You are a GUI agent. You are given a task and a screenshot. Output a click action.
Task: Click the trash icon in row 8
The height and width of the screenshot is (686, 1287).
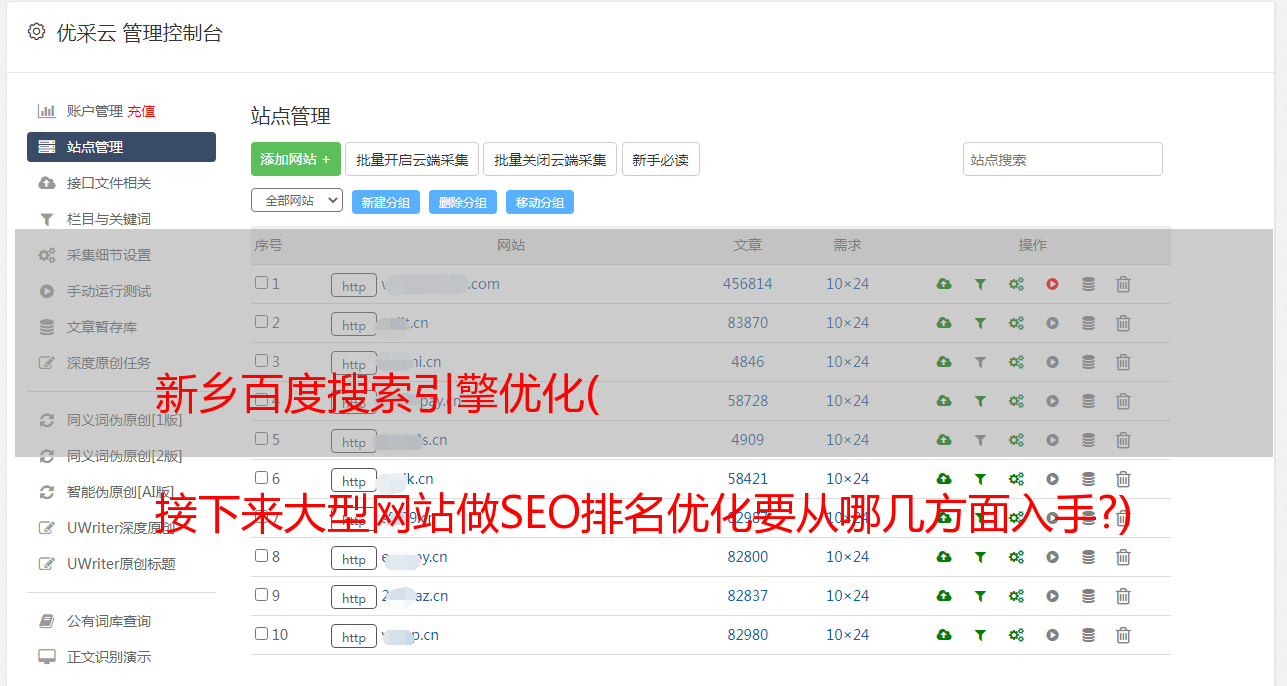(1123, 557)
